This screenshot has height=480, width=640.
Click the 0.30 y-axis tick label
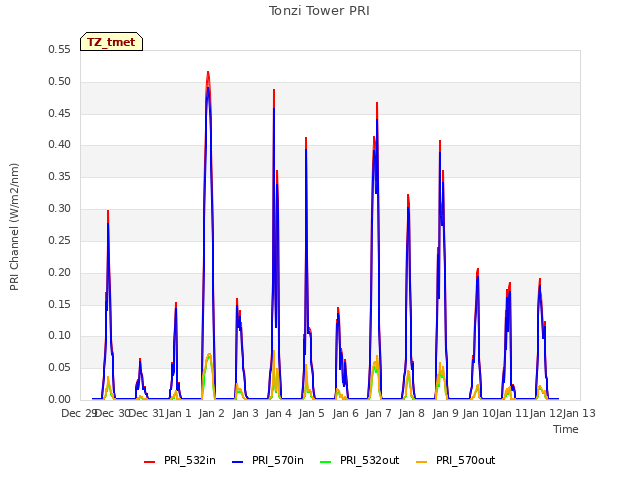coord(59,209)
